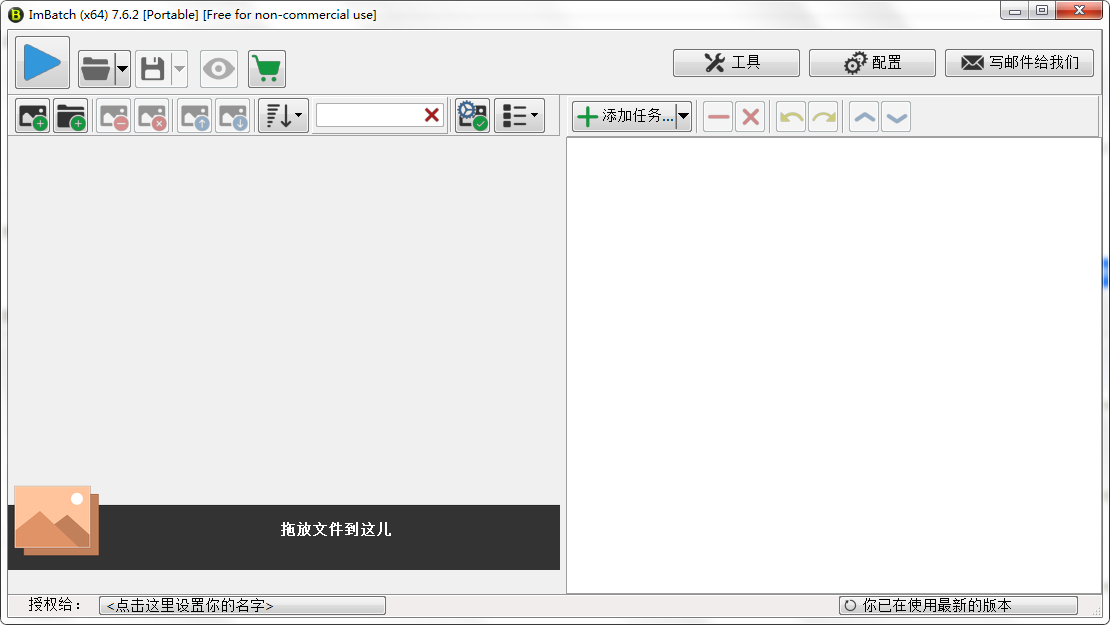
Task: Expand the list view mode dropdown
Action: pyautogui.click(x=519, y=116)
